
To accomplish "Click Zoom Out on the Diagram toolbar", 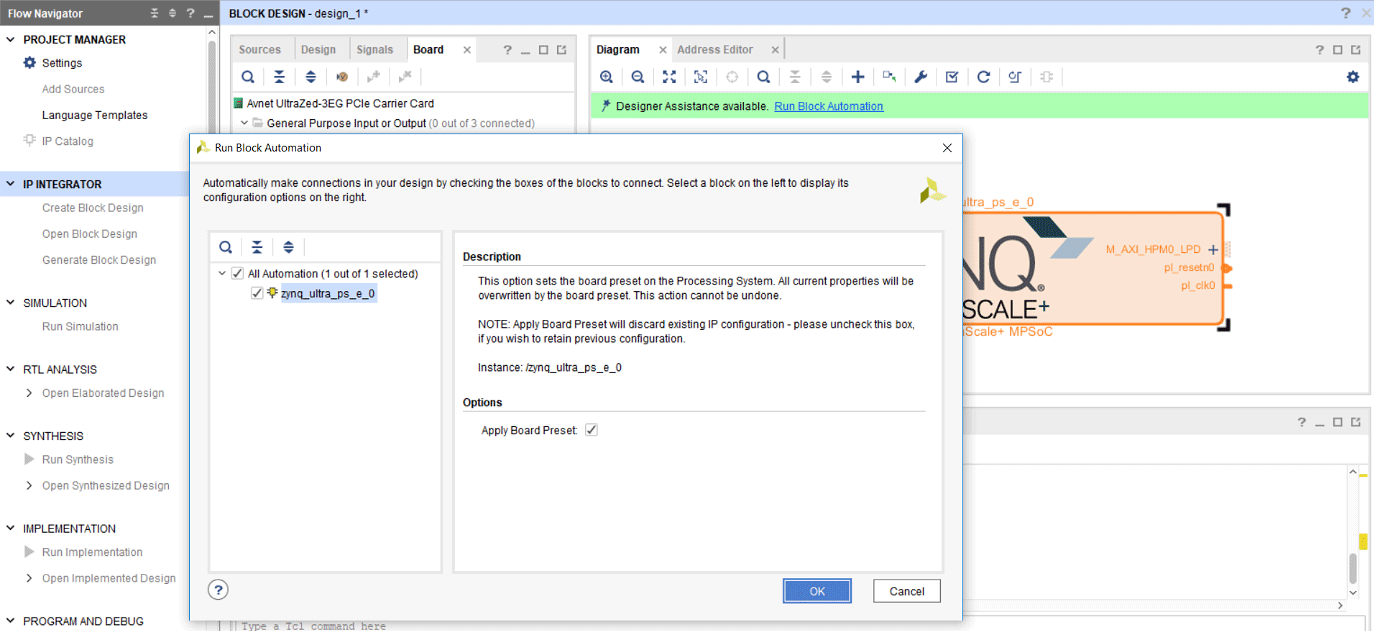I will pyautogui.click(x=637, y=77).
